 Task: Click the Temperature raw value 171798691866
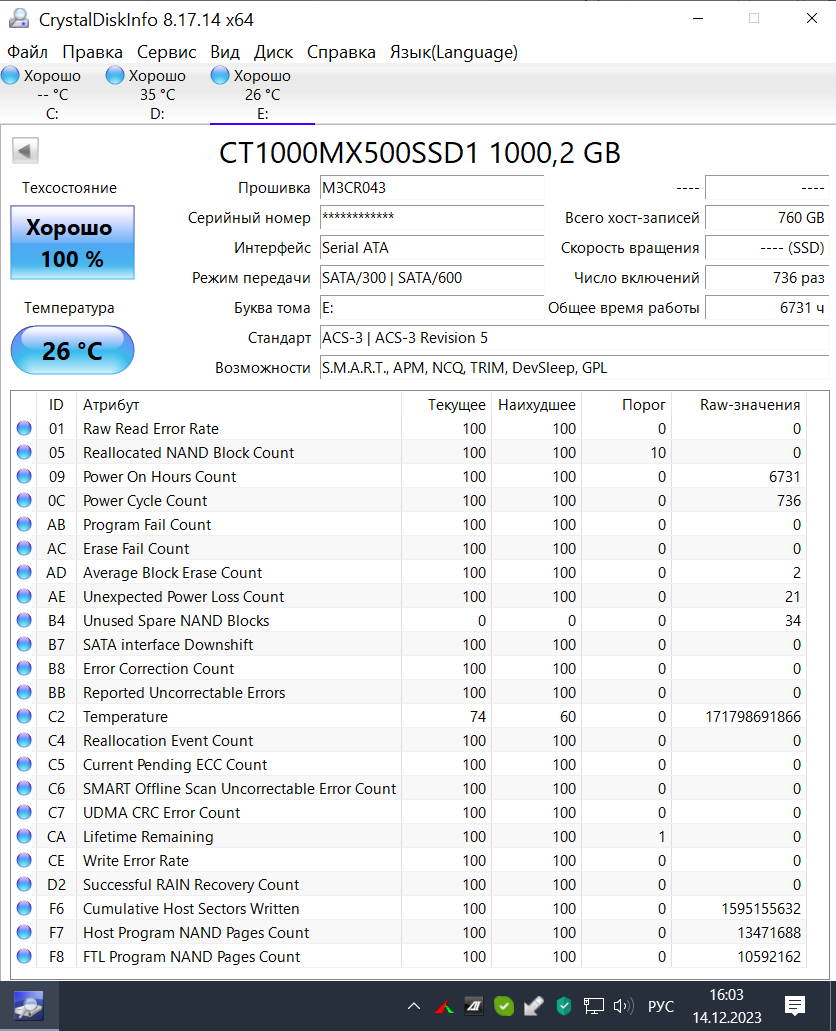tap(753, 716)
